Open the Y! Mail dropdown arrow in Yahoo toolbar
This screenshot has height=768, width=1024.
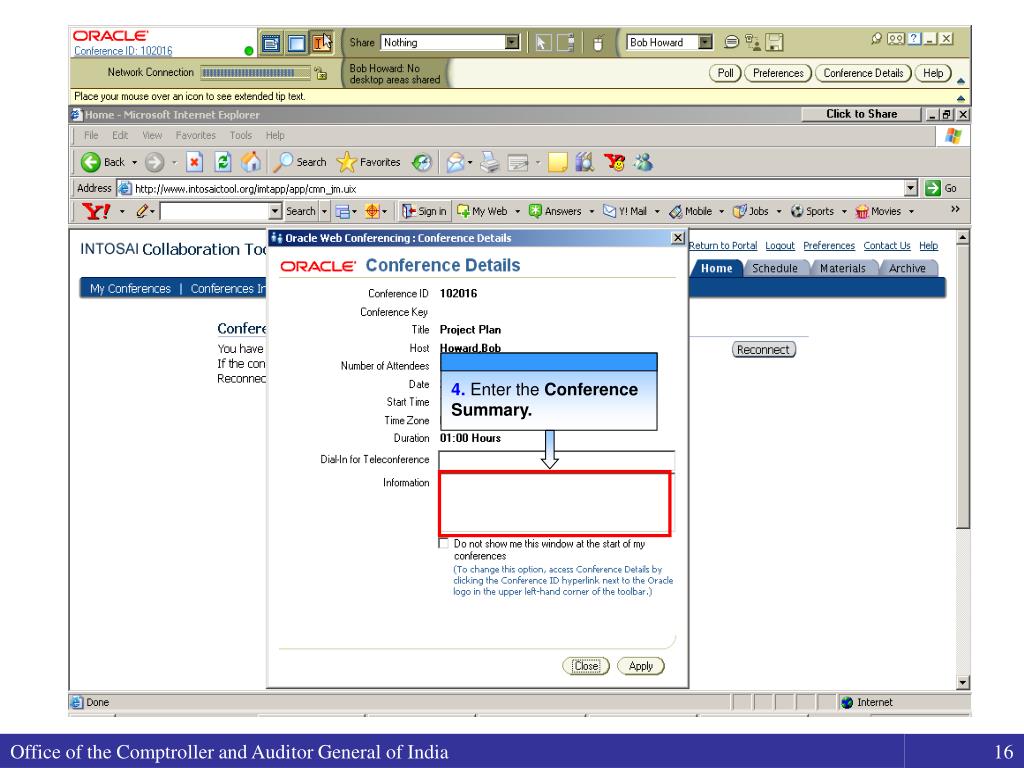(x=657, y=211)
